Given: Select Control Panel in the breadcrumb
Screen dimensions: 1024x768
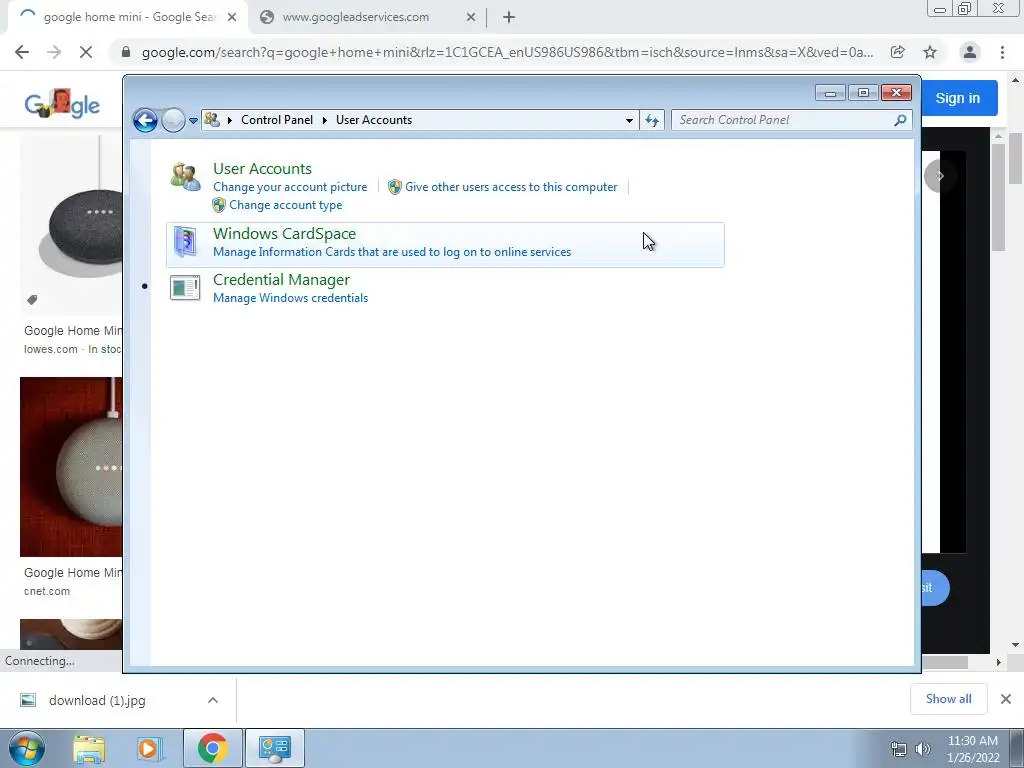Looking at the screenshot, I should click(x=277, y=120).
